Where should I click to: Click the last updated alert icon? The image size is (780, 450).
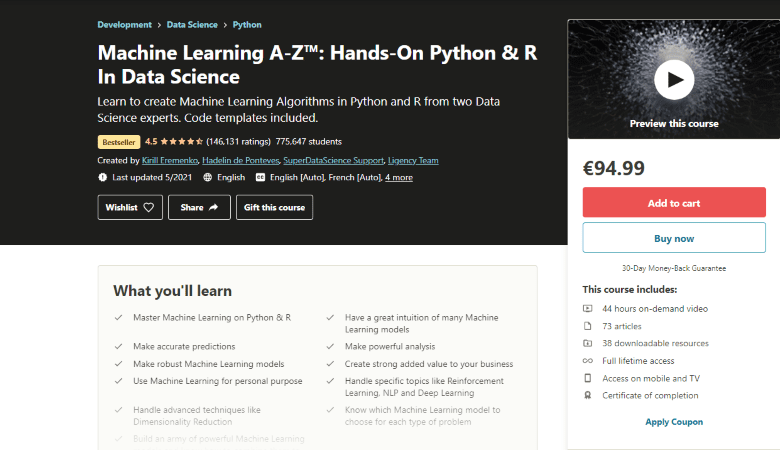coord(102,177)
